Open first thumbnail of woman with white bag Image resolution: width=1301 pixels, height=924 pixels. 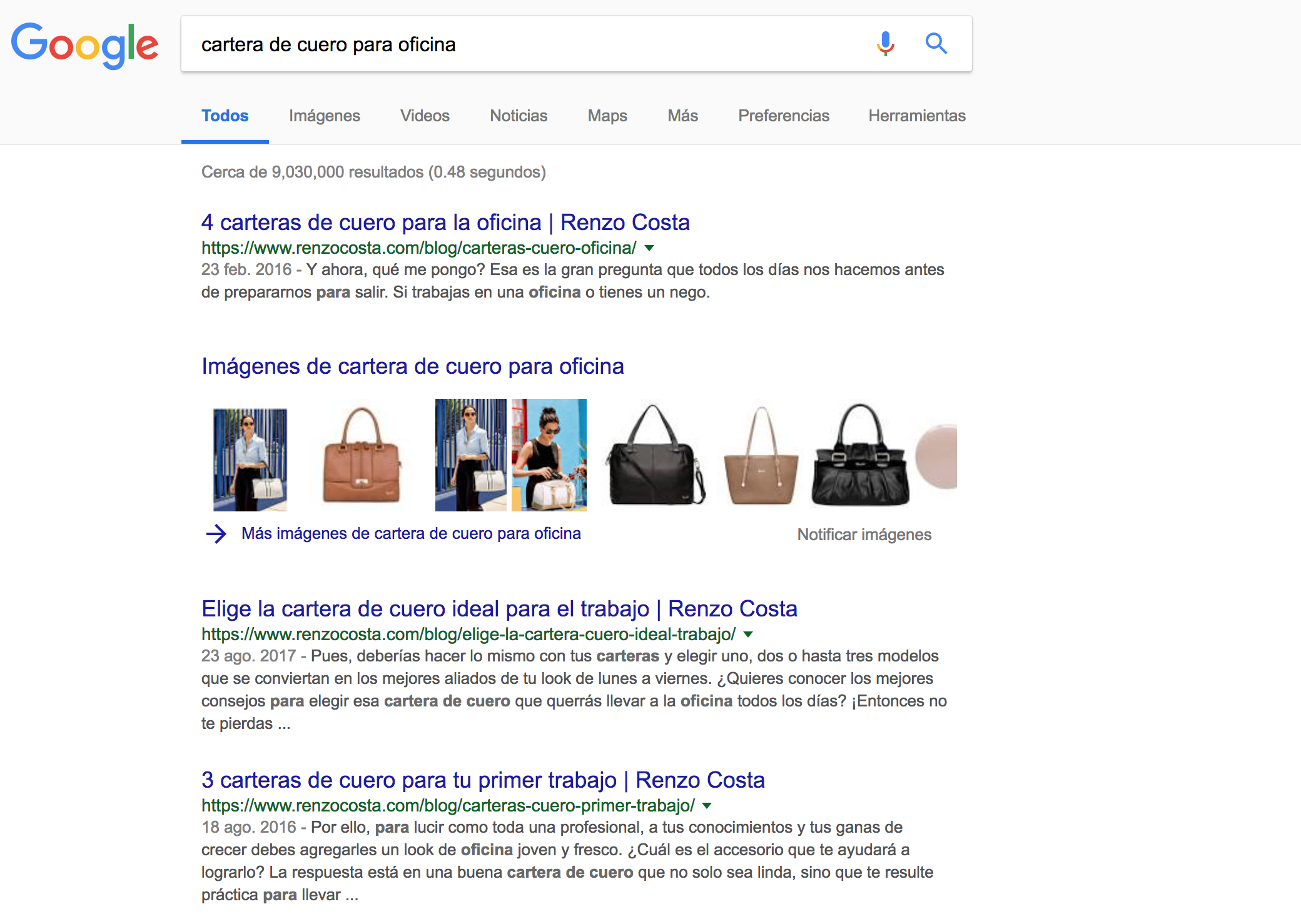point(250,459)
